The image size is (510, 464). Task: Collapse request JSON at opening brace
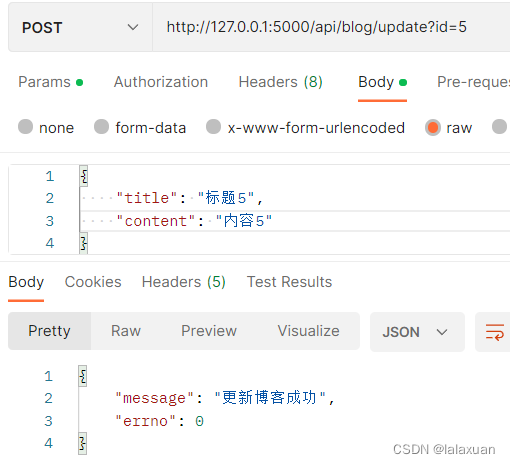tap(84, 176)
